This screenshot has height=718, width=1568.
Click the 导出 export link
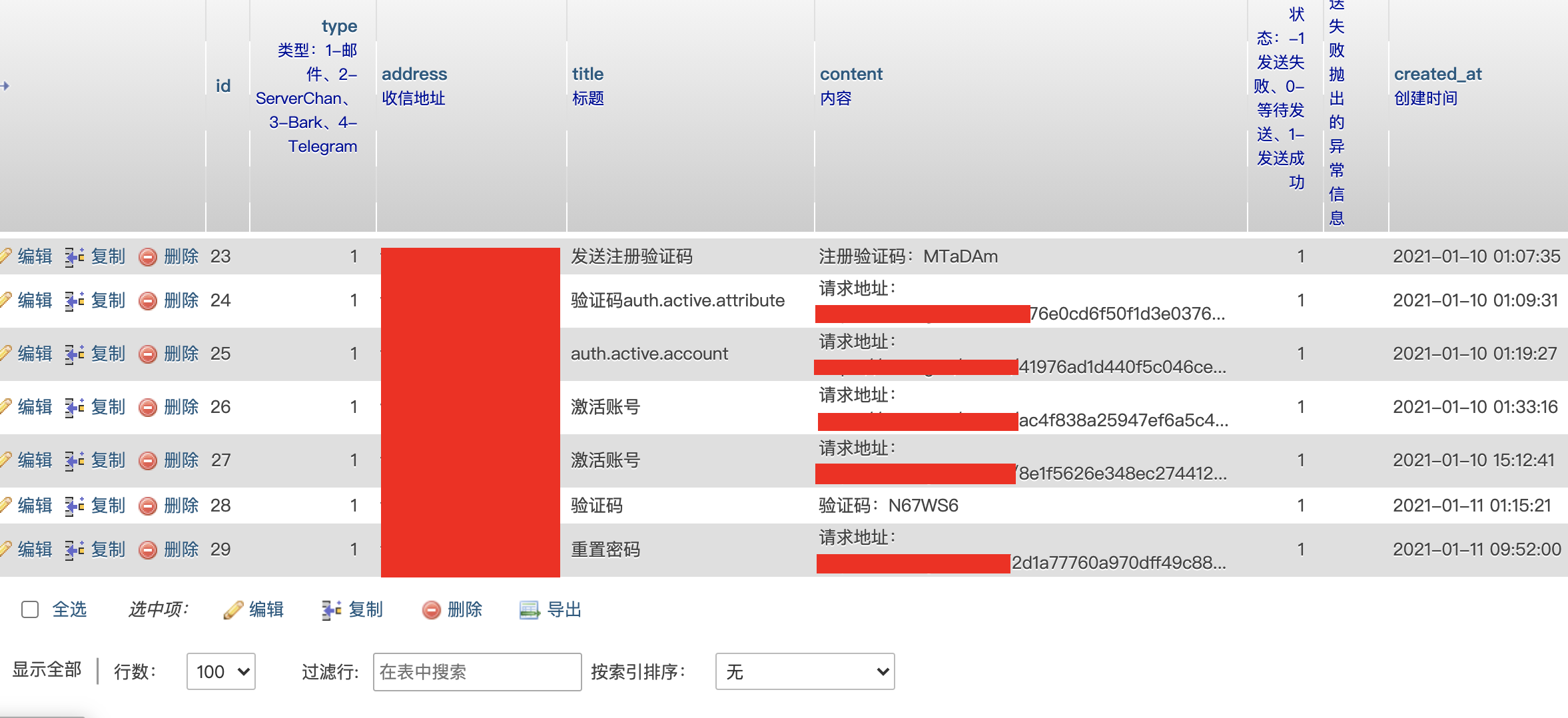[564, 609]
